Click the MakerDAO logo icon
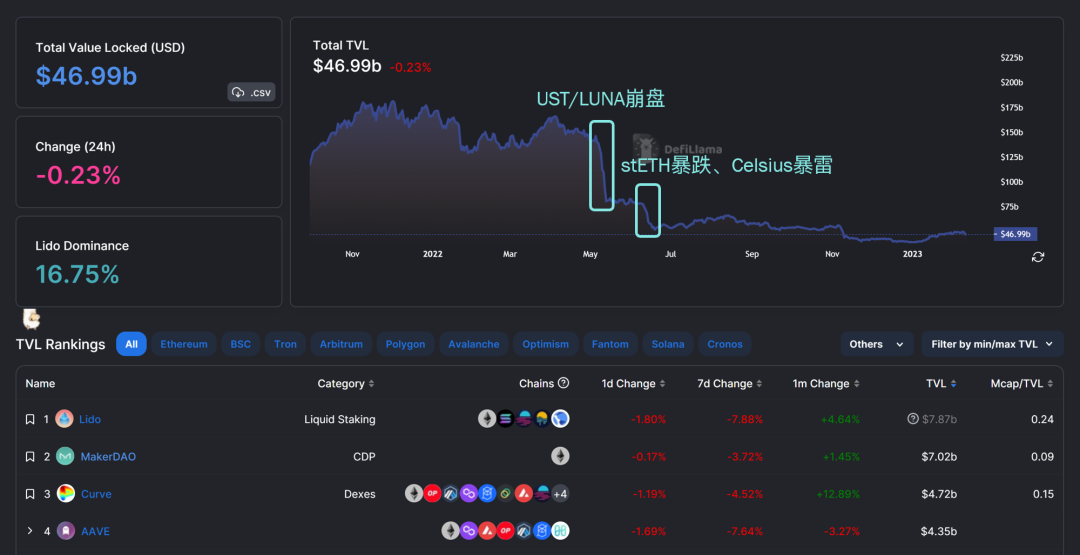1080x555 pixels. click(65, 457)
